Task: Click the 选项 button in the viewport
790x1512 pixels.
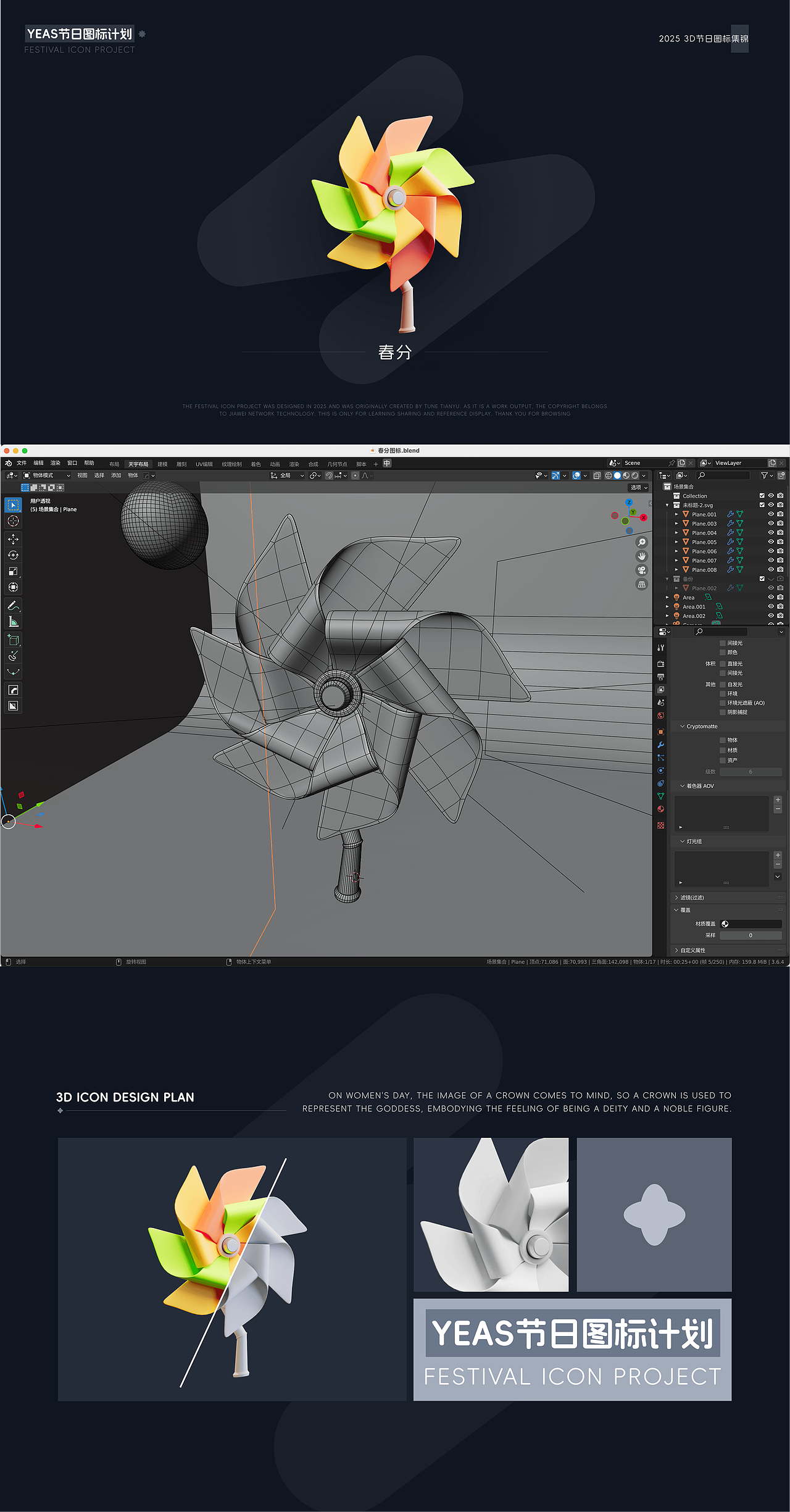Action: point(639,488)
